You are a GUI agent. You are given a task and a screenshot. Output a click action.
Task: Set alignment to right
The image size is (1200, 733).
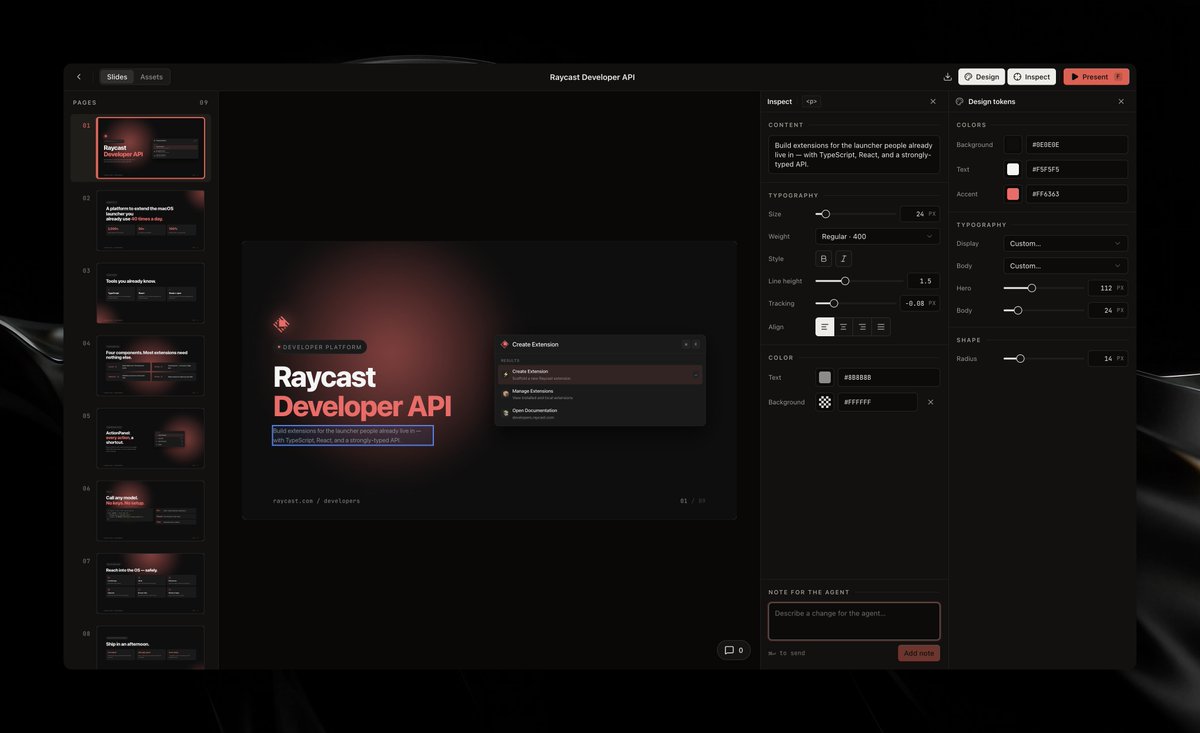tap(862, 327)
